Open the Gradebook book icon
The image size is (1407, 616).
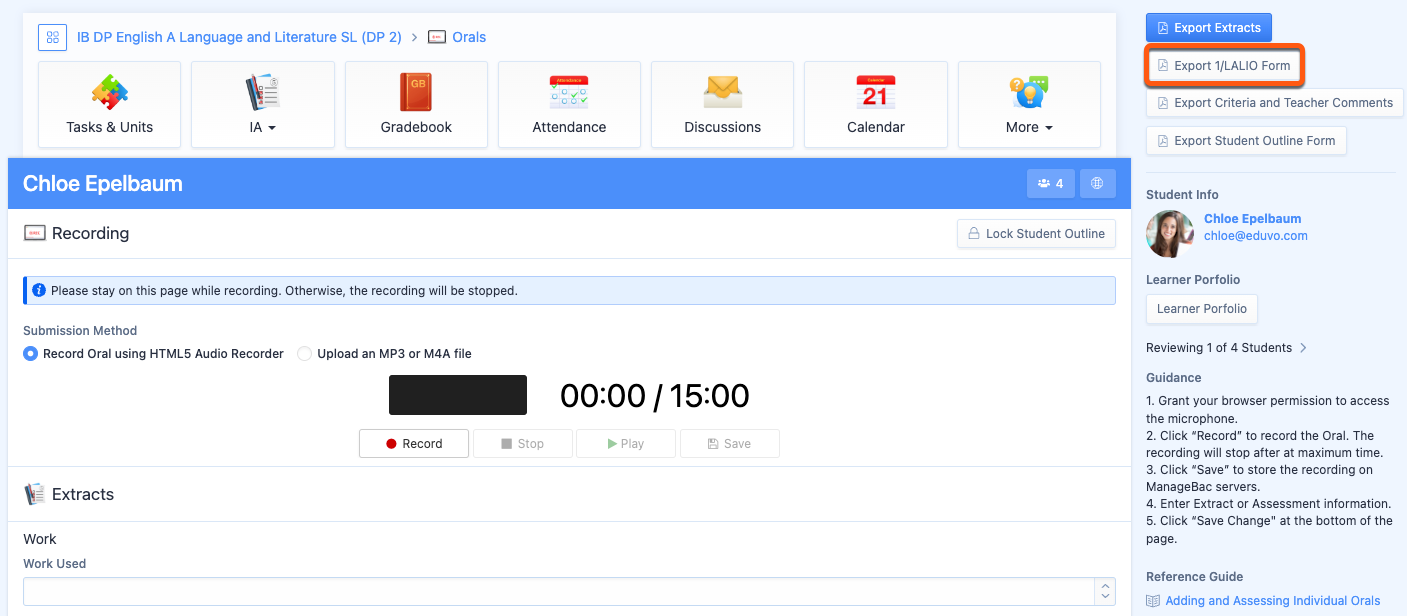(416, 93)
